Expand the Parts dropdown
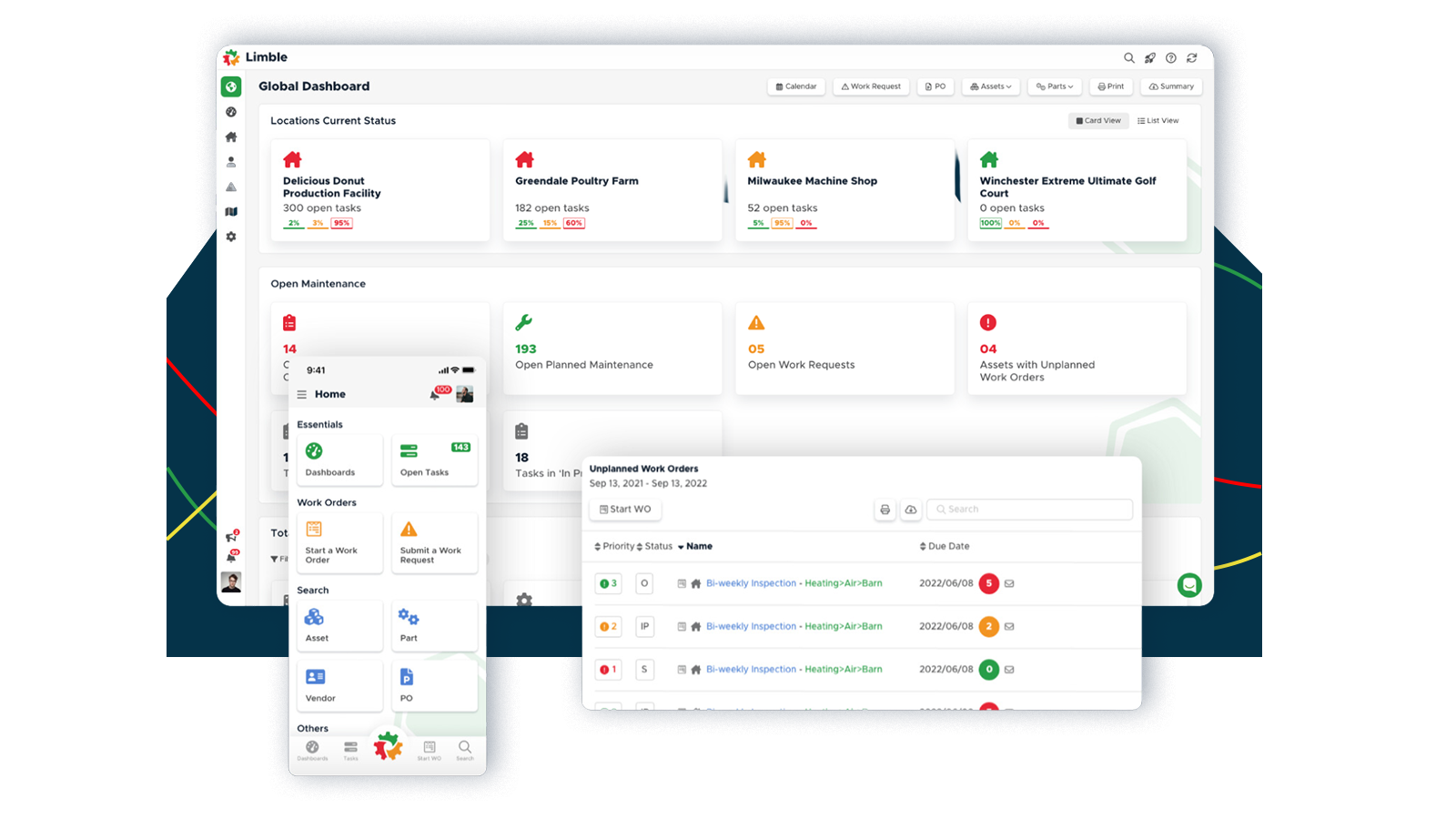 click(1055, 86)
